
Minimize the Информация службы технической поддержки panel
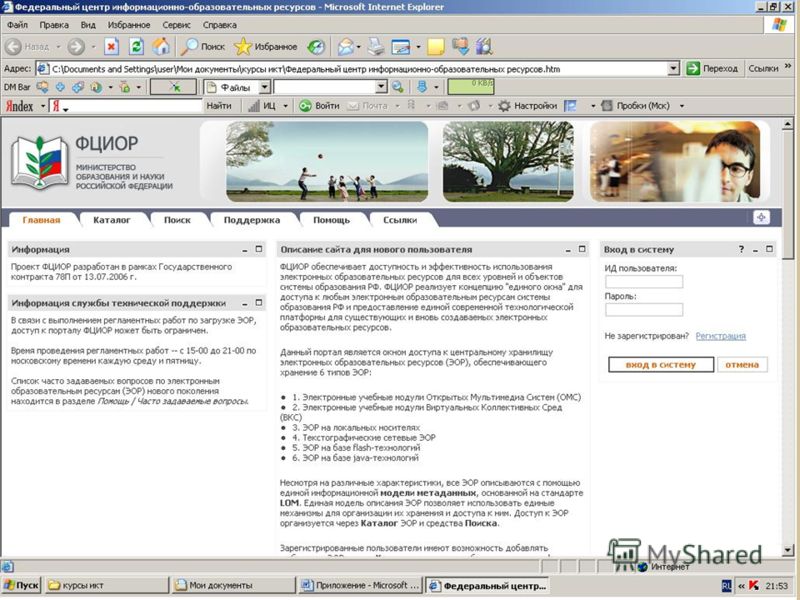pyautogui.click(x=245, y=304)
